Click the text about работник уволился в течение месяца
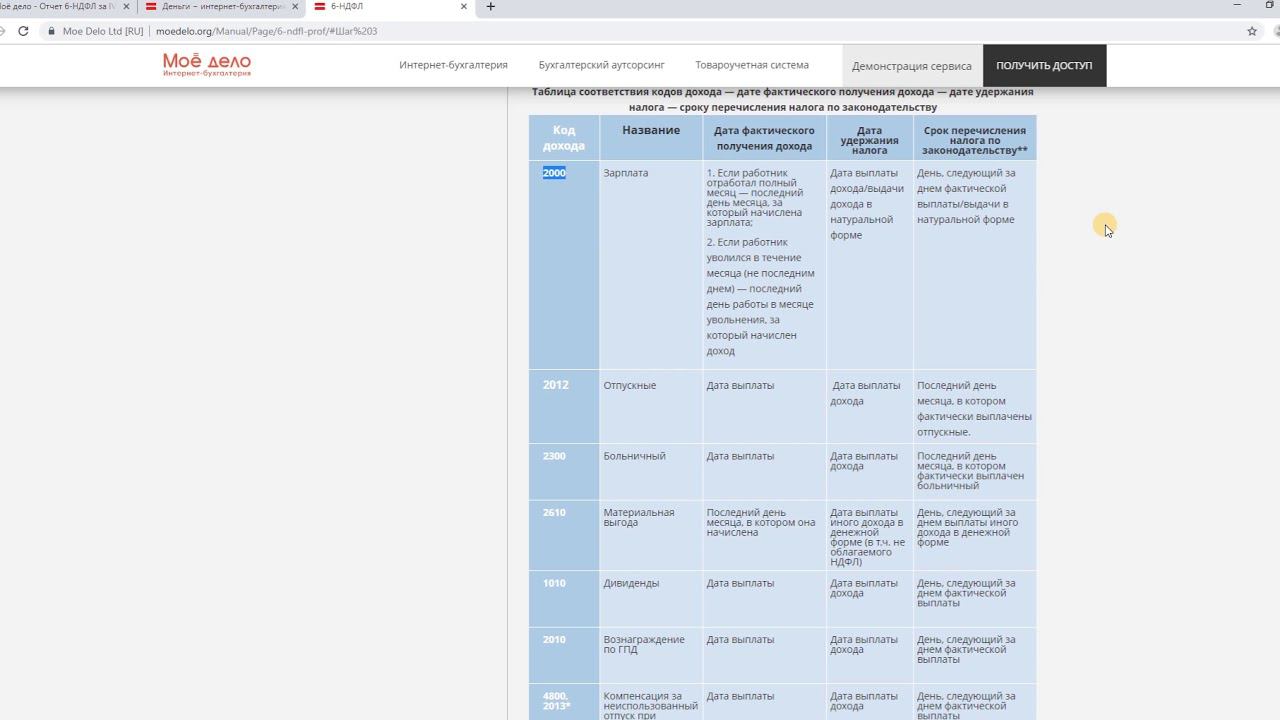1280x720 pixels. 761,297
